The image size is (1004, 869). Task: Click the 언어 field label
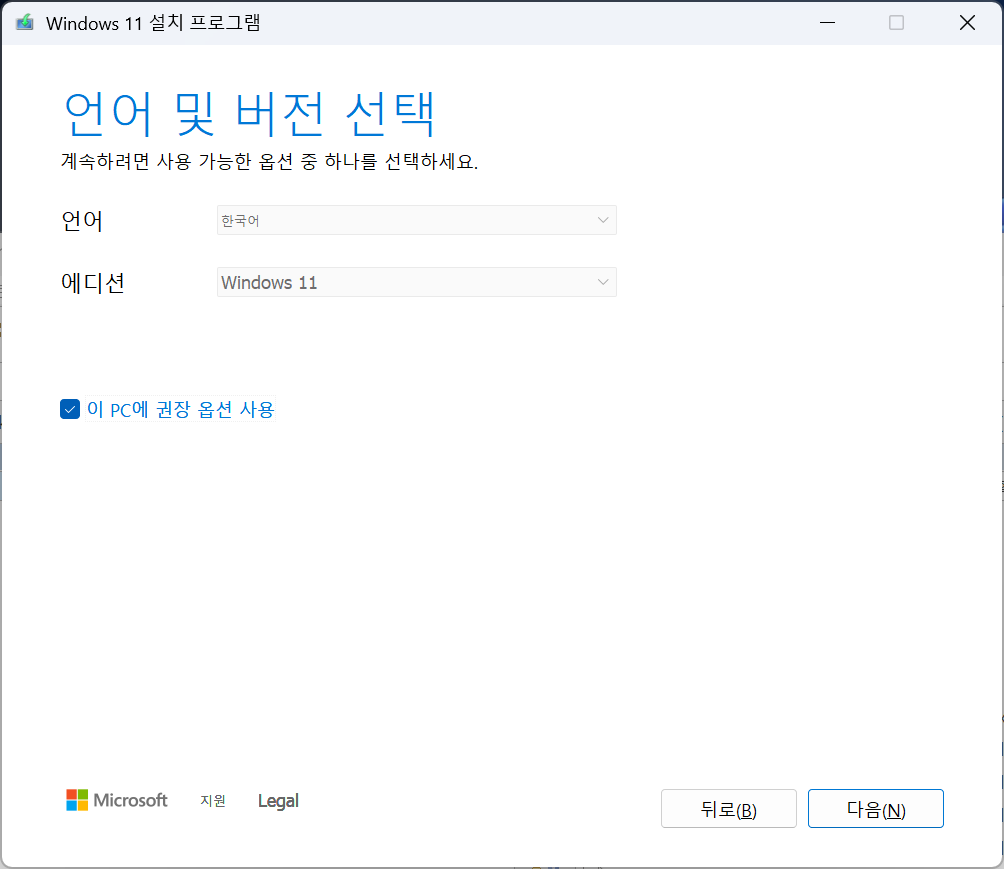(x=82, y=221)
